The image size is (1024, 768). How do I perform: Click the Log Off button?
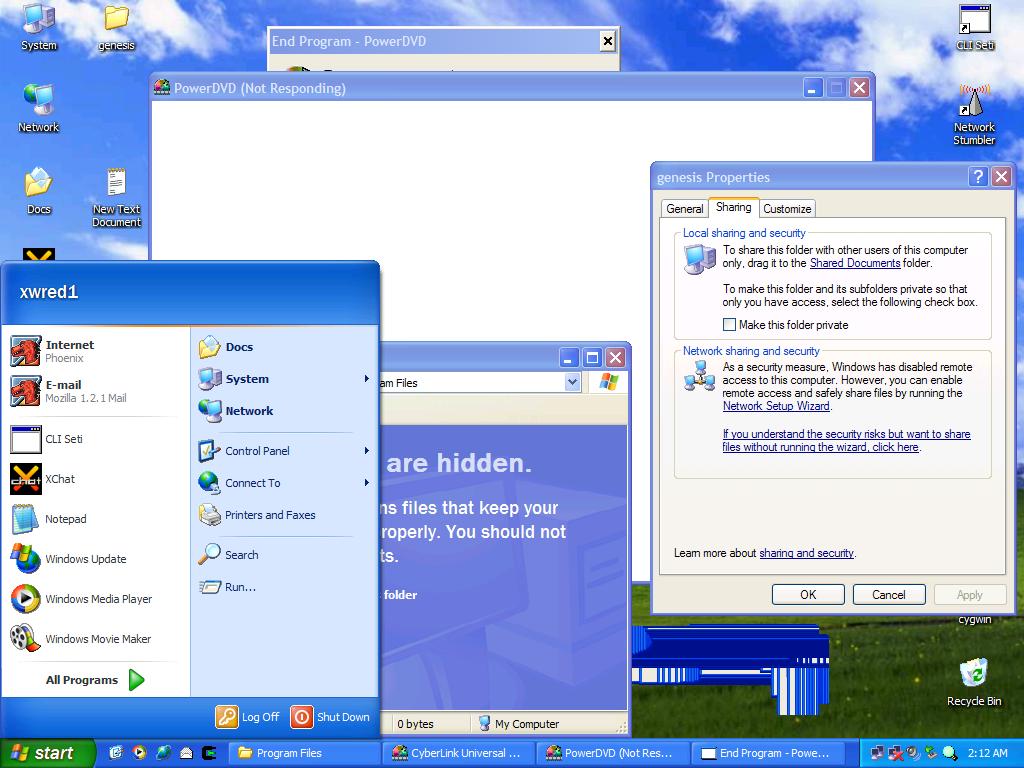click(248, 716)
